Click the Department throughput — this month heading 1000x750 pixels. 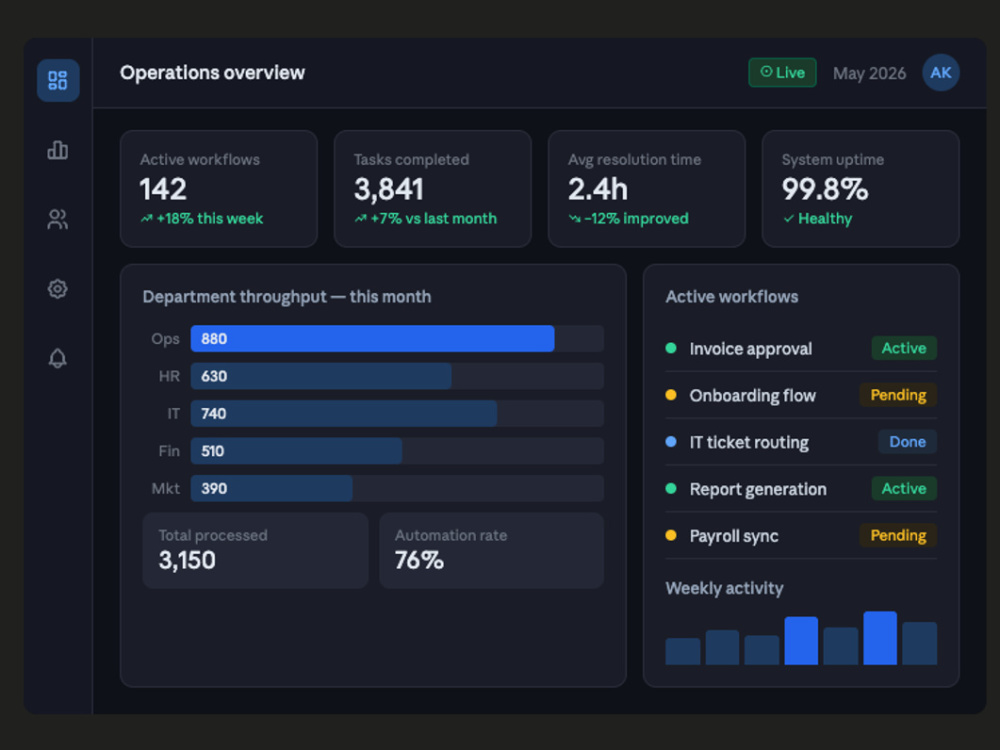pyautogui.click(x=287, y=297)
